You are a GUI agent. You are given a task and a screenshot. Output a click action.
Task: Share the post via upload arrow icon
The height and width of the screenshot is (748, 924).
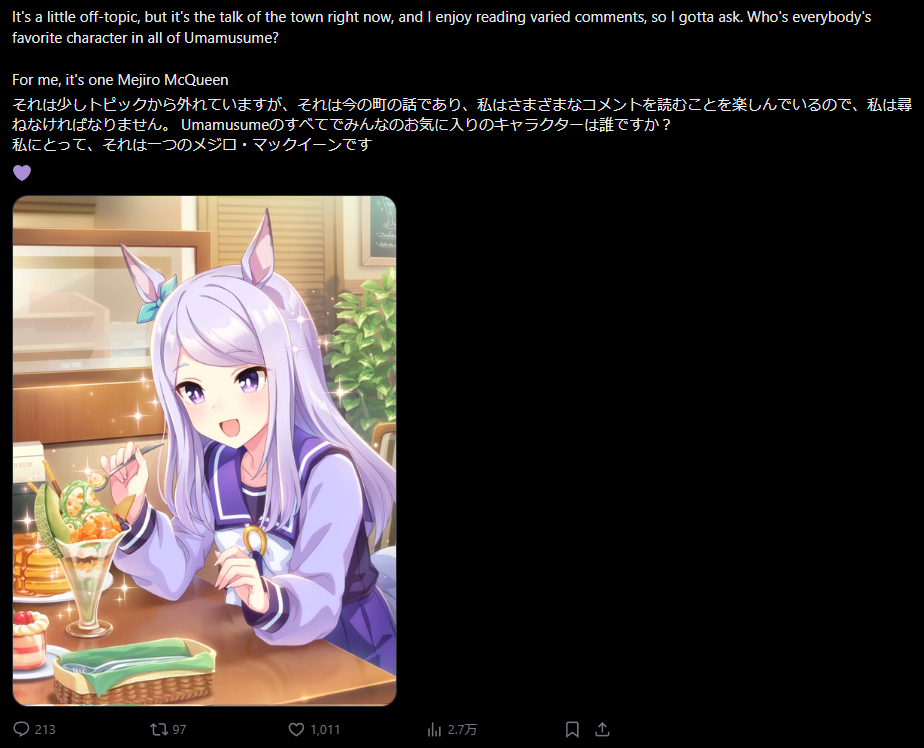point(602,730)
